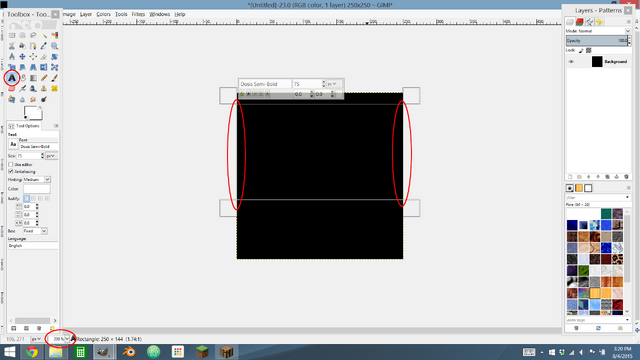Open the status bar unit dropdown

click(36, 339)
